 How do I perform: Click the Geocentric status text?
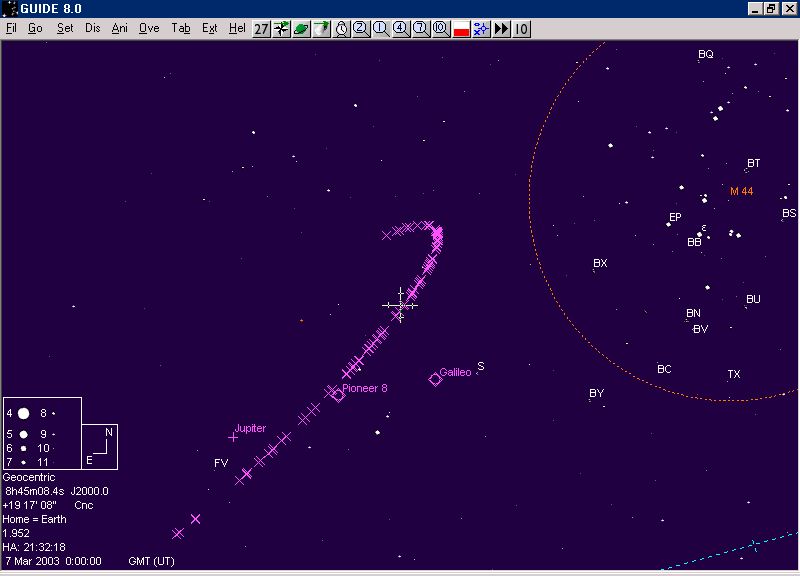pos(29,478)
